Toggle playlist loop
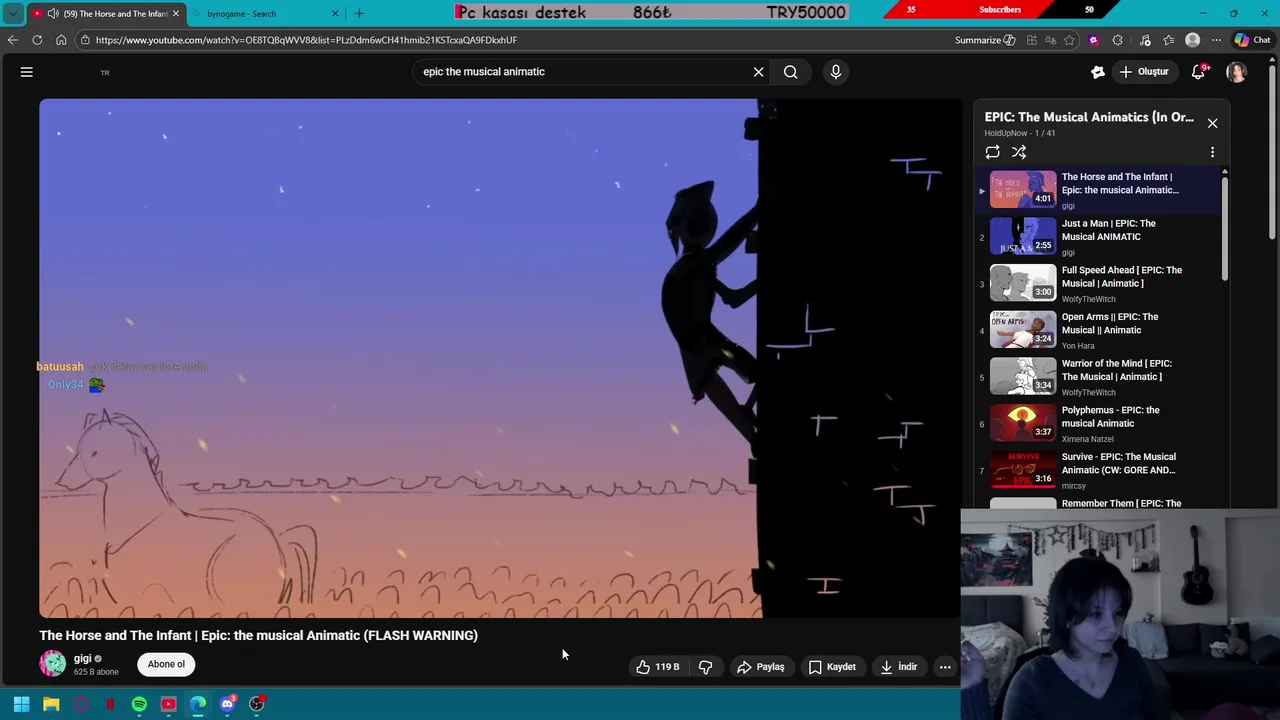1280x720 pixels. click(x=992, y=152)
